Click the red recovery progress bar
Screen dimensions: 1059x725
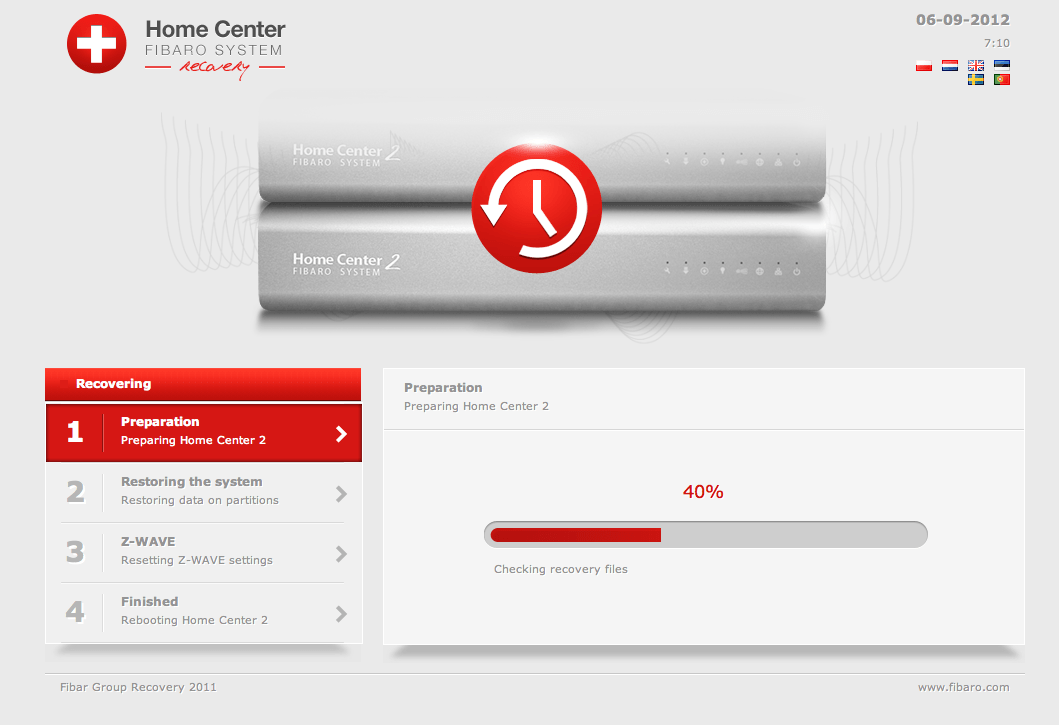pos(706,534)
